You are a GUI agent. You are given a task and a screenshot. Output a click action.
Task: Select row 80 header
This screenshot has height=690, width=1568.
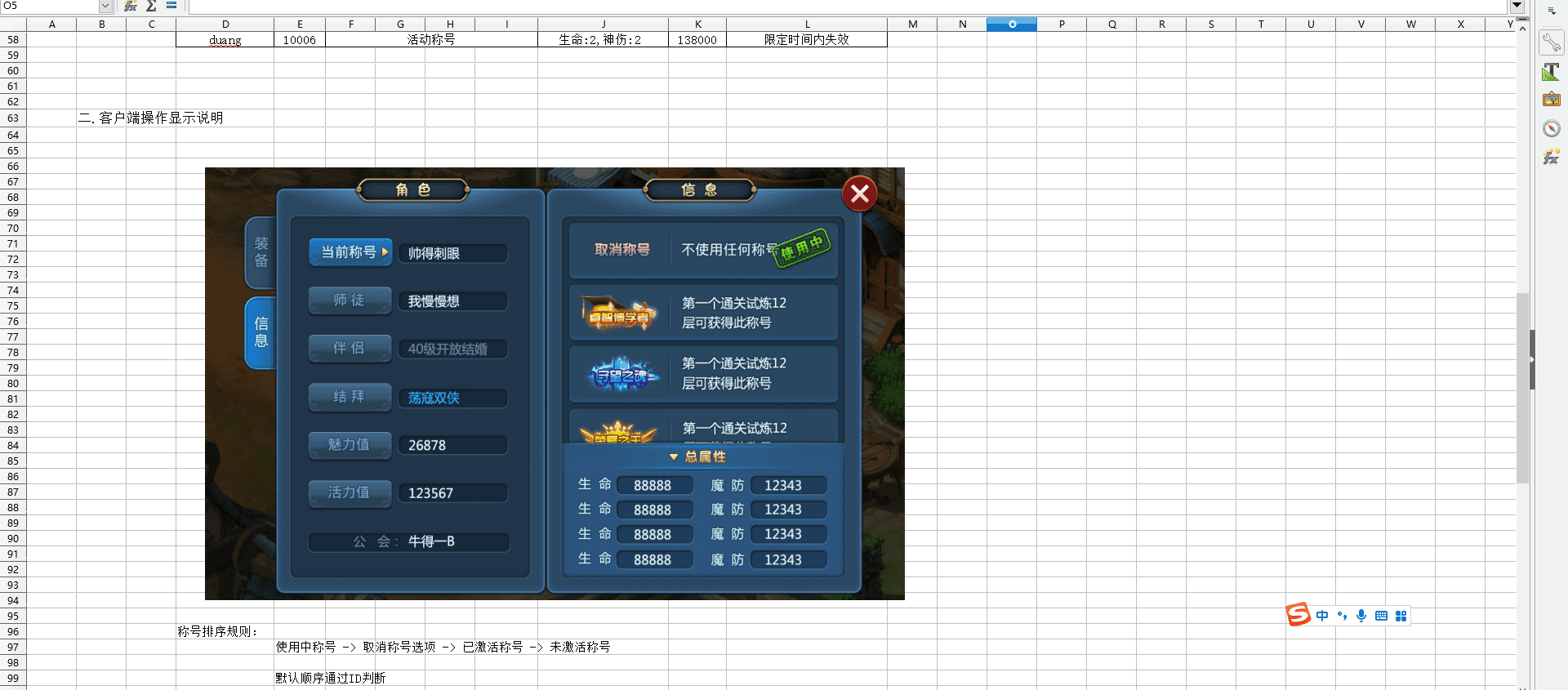(x=13, y=384)
